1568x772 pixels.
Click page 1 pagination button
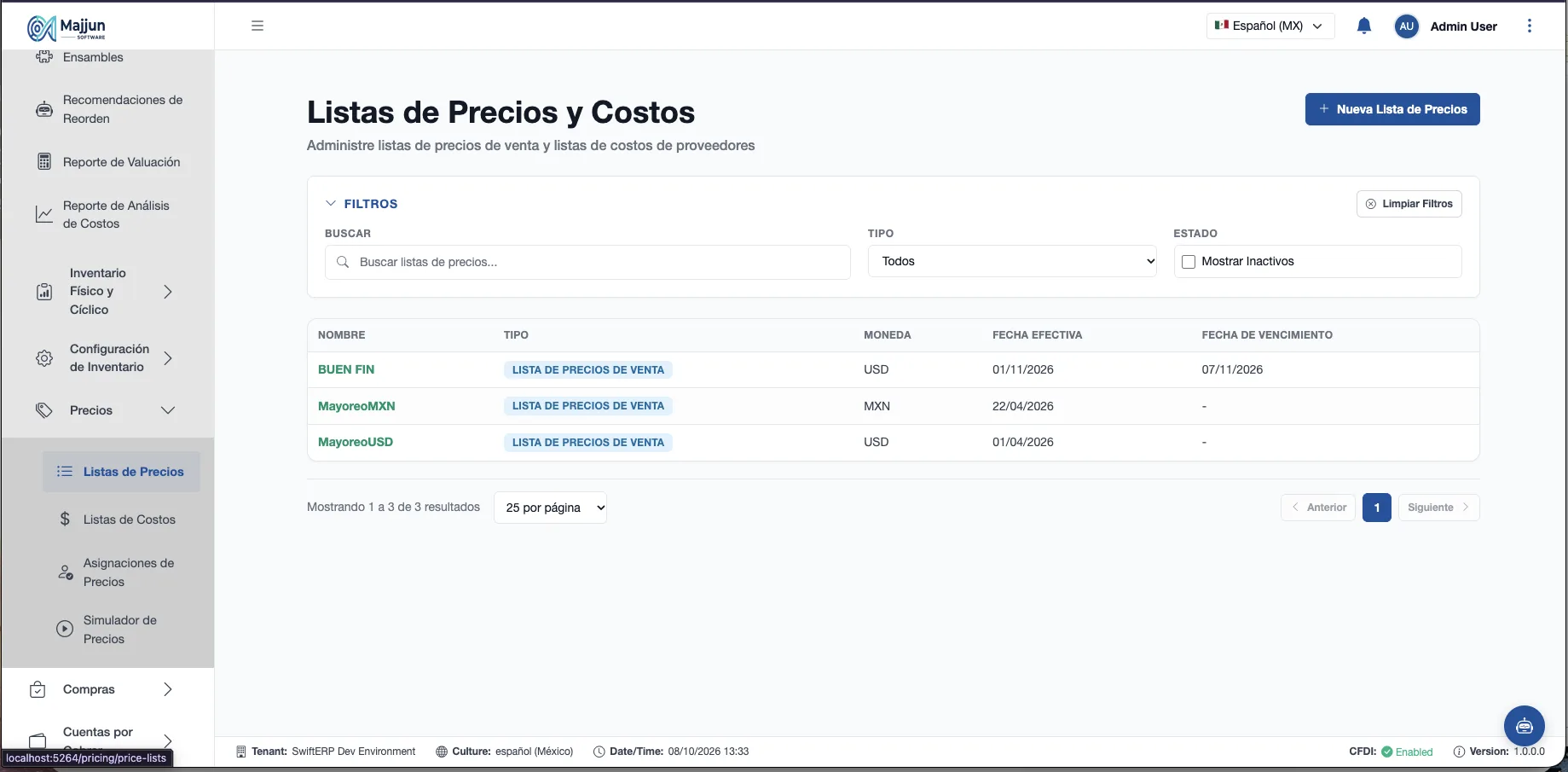coord(1377,508)
